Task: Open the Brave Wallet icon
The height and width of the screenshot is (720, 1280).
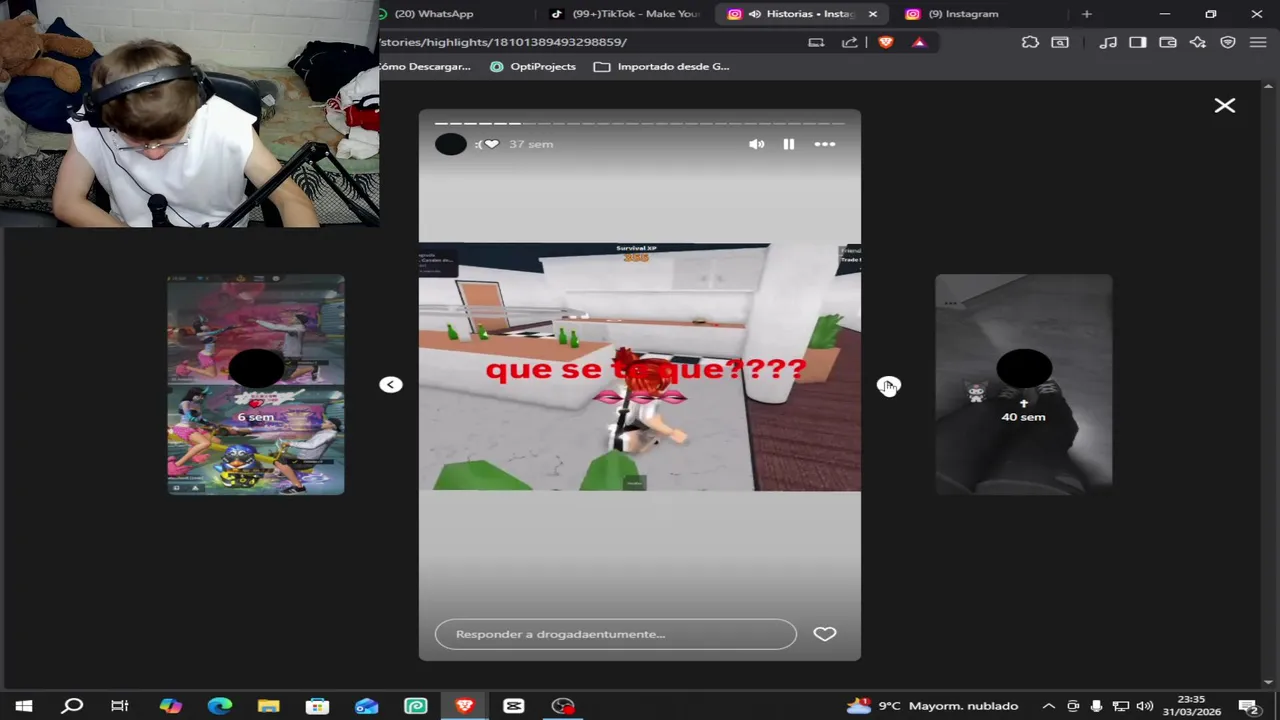Action: [1167, 42]
